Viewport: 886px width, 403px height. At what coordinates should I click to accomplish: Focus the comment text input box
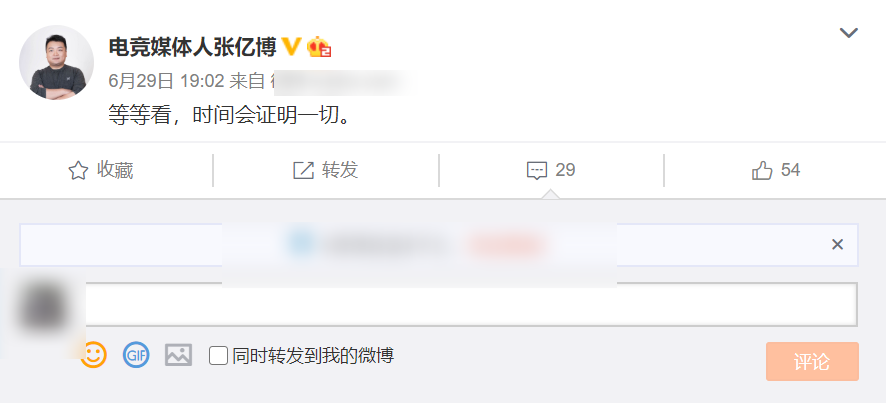coord(471,305)
